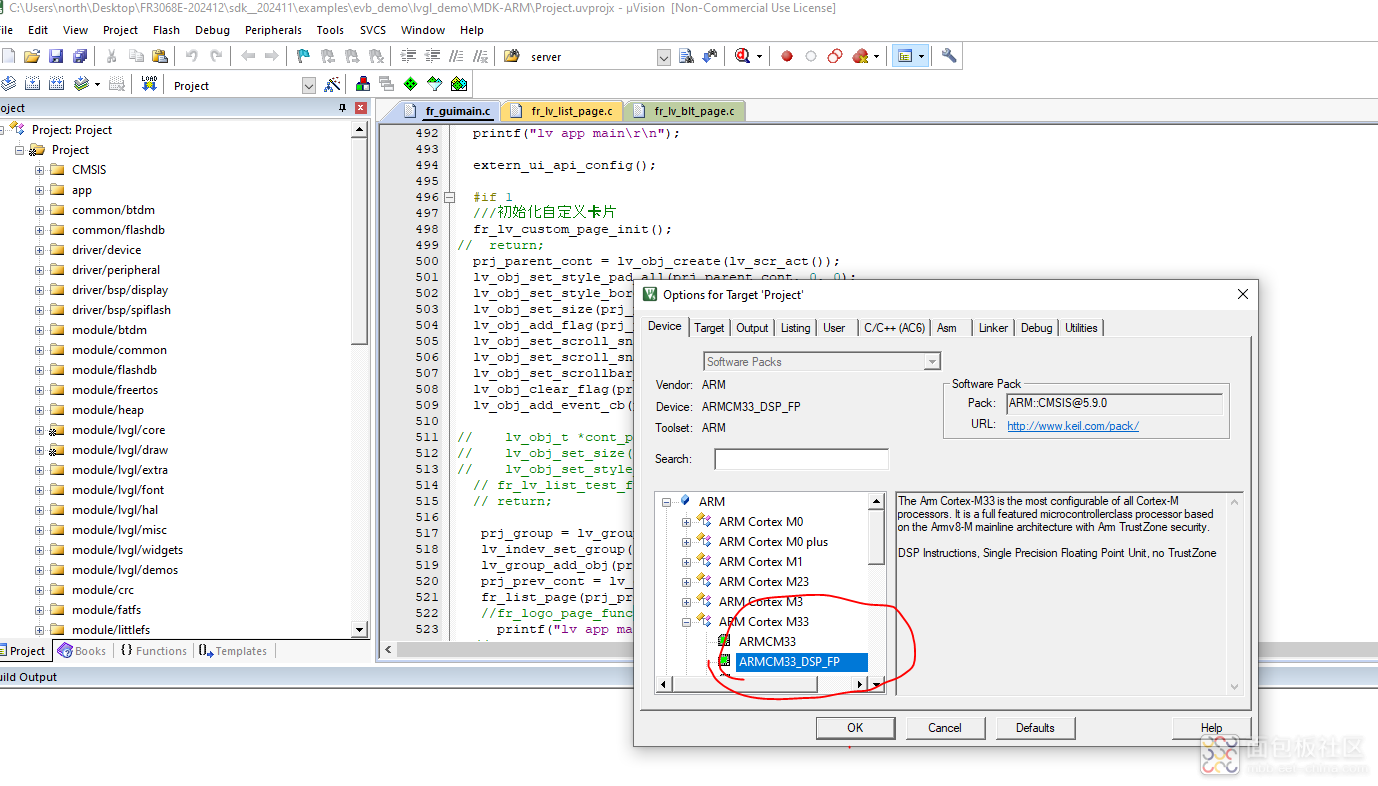1378x786 pixels.
Task: Start the debug session with the d magnifier icon
Action: (x=742, y=57)
